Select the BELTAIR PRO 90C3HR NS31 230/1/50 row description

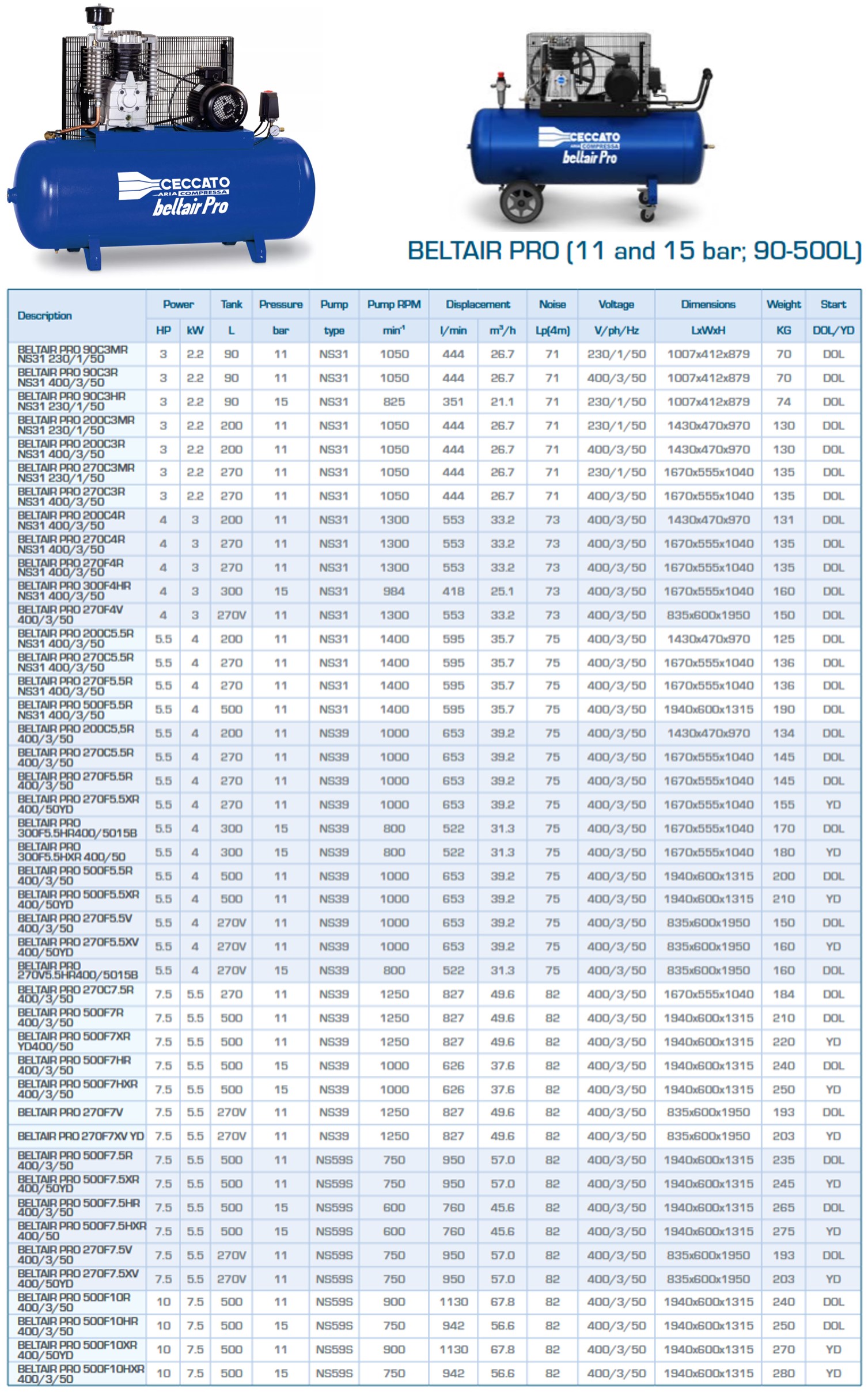click(x=72, y=401)
